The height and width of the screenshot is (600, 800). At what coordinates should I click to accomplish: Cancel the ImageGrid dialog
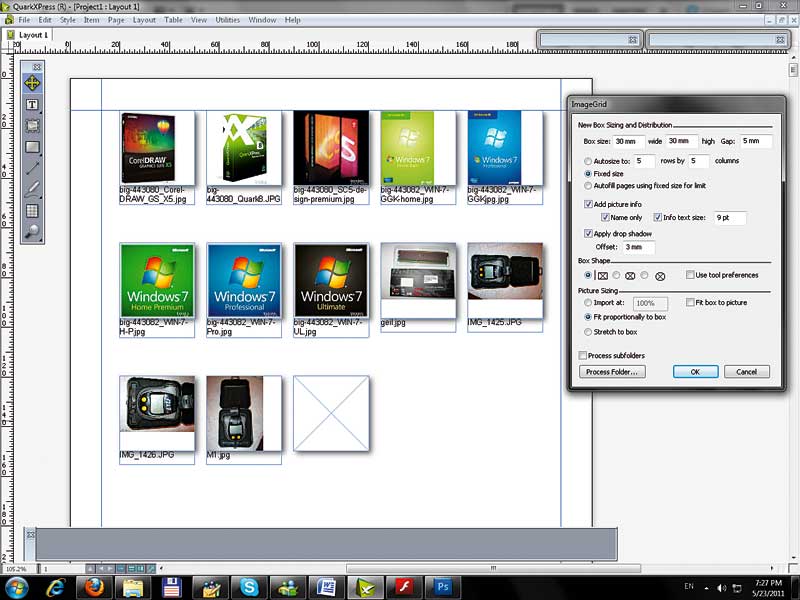coord(746,372)
